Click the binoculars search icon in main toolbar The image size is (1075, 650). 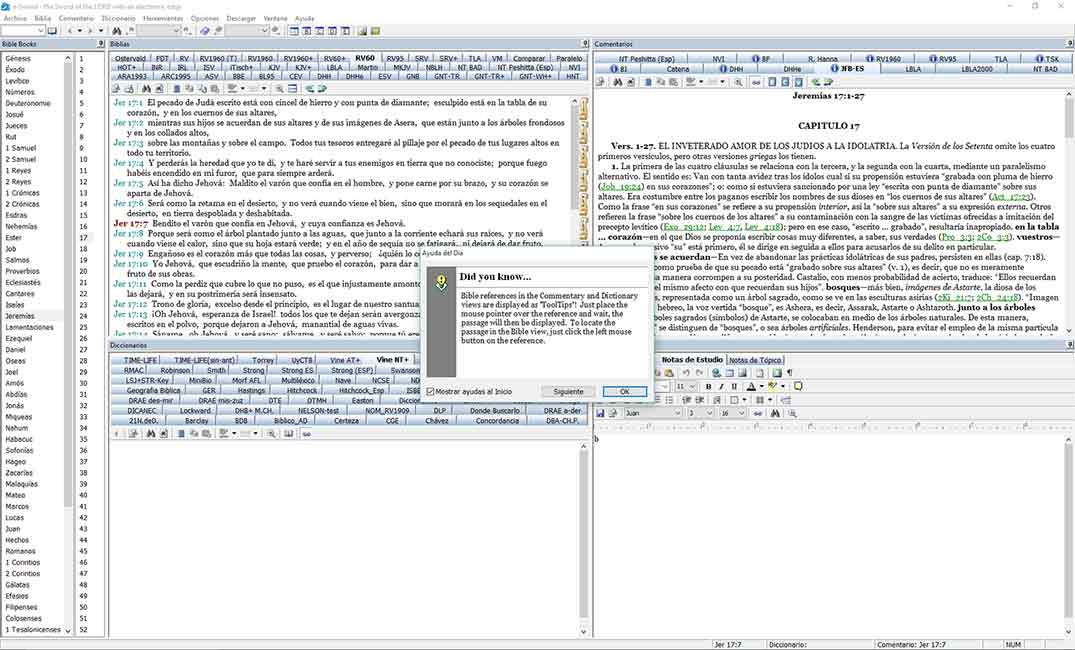(117, 31)
